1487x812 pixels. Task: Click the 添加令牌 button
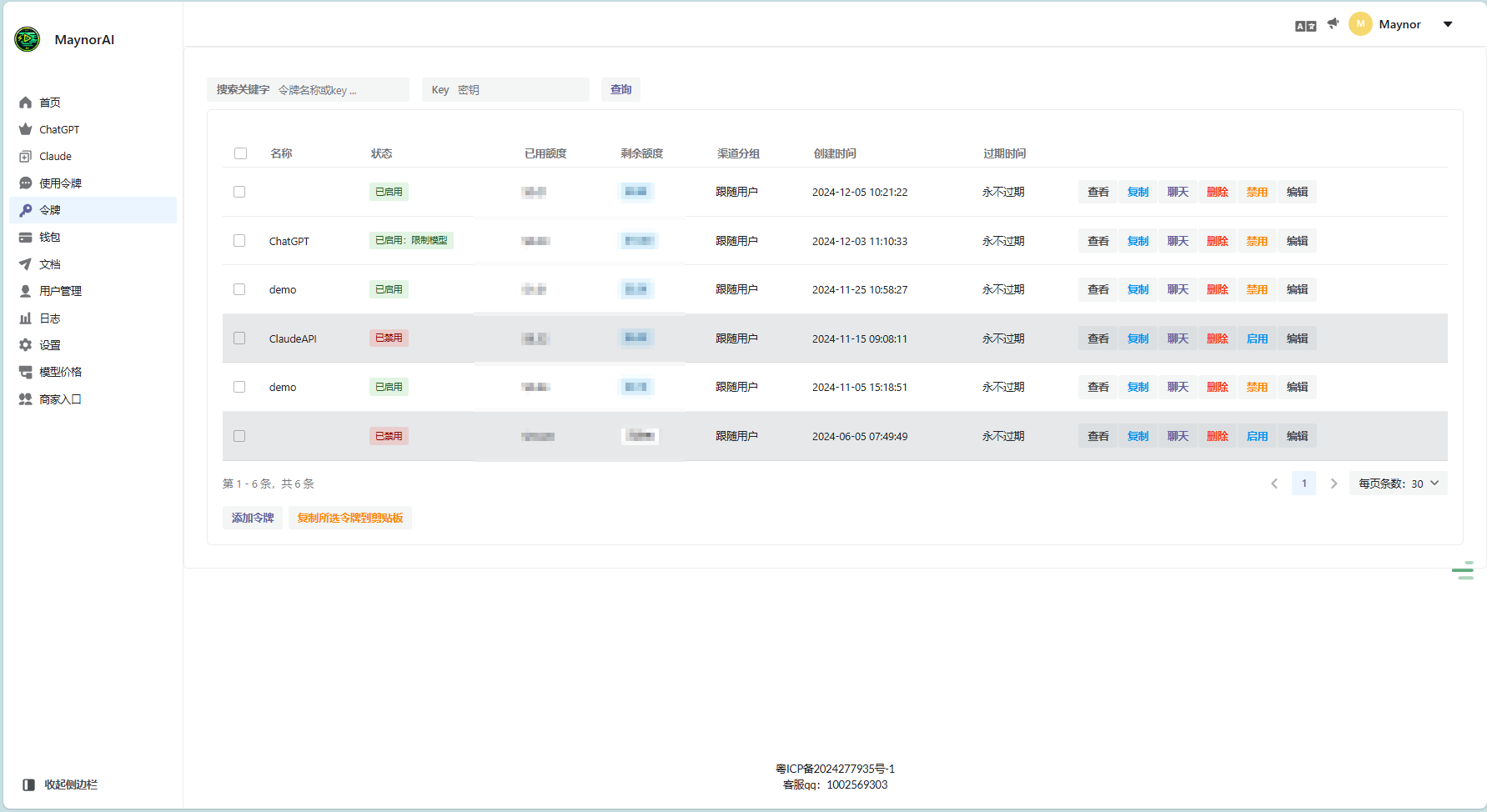[x=253, y=518]
